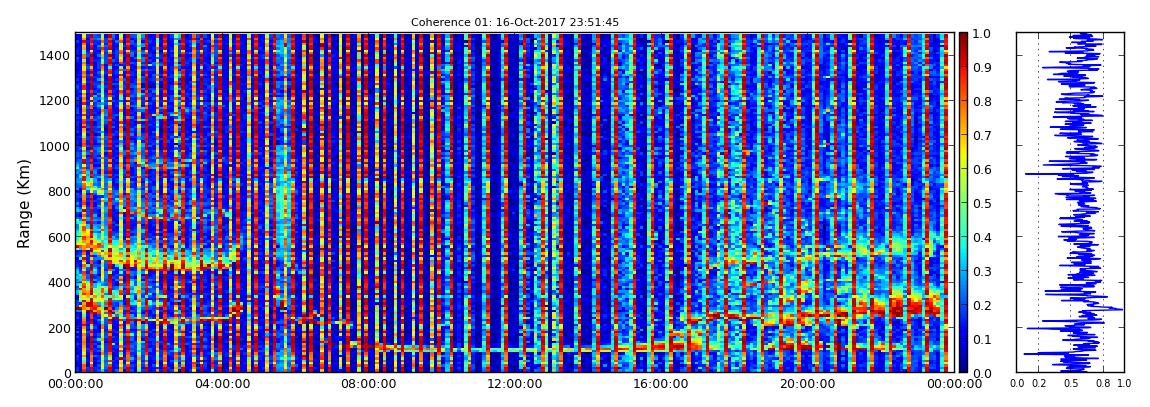Click the colorbar 0.5 label

(x=981, y=203)
